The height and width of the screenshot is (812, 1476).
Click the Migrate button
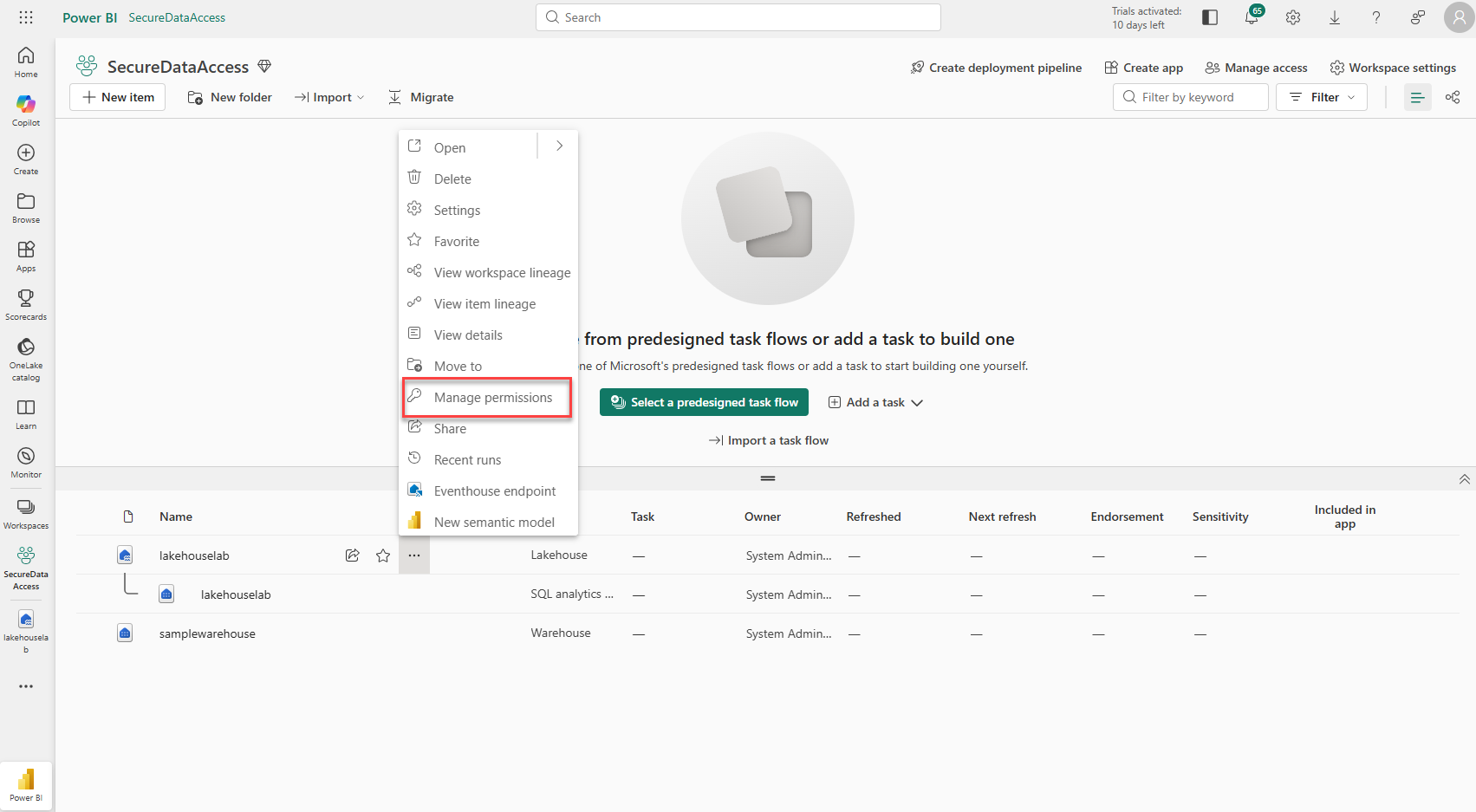tap(420, 97)
